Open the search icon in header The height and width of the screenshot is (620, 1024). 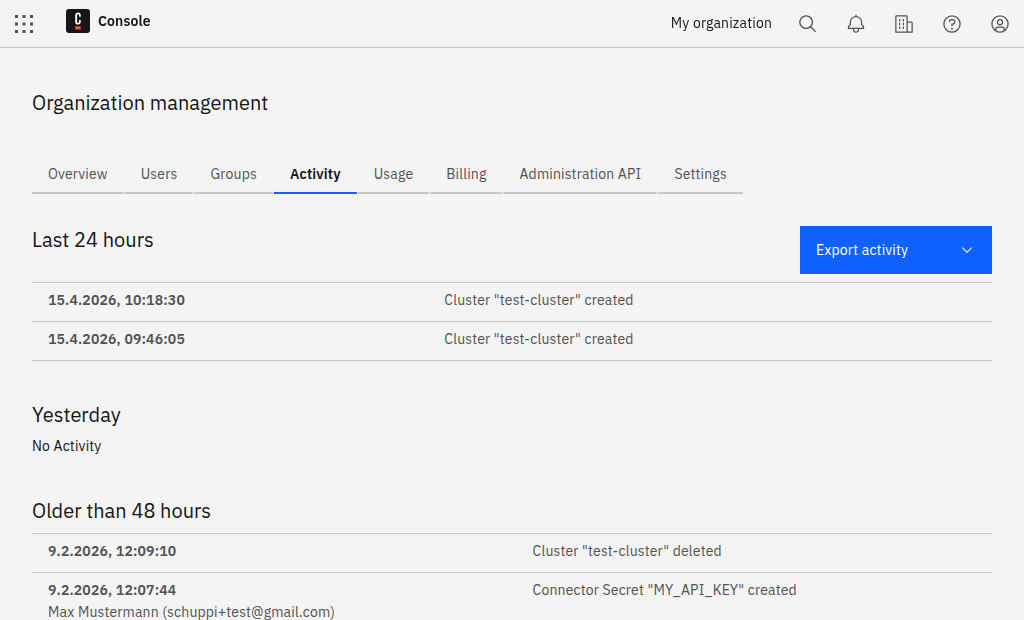coord(807,24)
